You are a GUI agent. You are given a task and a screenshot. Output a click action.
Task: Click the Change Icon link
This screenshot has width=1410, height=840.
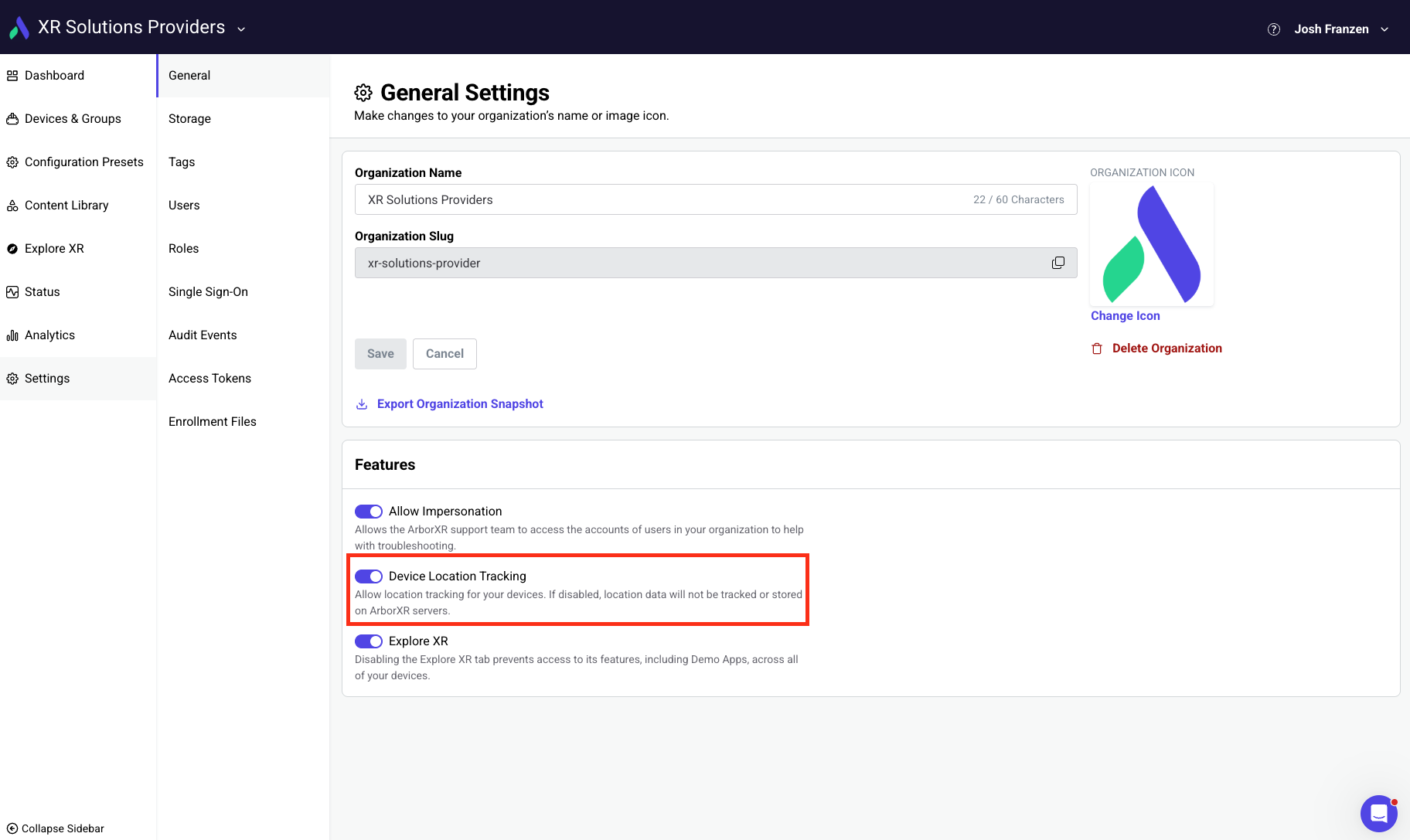pyautogui.click(x=1126, y=316)
